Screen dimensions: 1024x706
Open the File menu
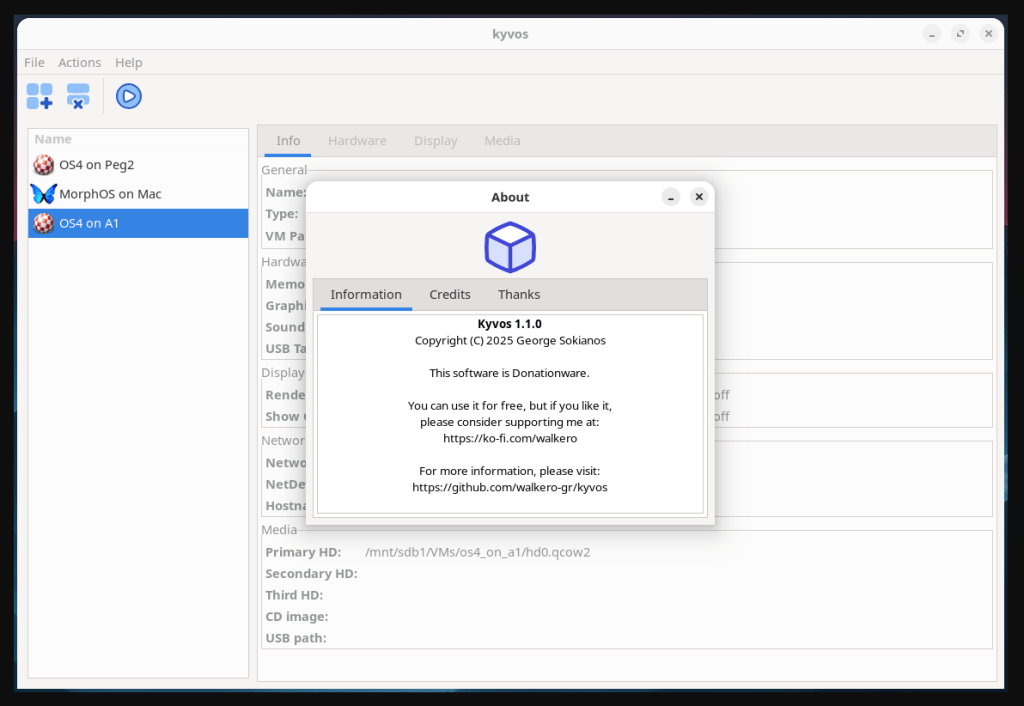34,62
